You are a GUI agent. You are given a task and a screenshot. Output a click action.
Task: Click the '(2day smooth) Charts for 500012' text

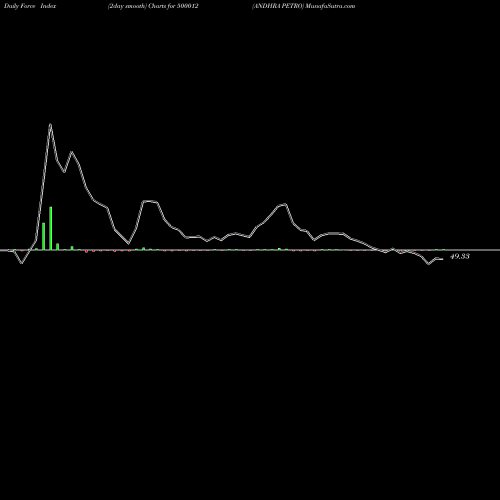click(x=153, y=6)
